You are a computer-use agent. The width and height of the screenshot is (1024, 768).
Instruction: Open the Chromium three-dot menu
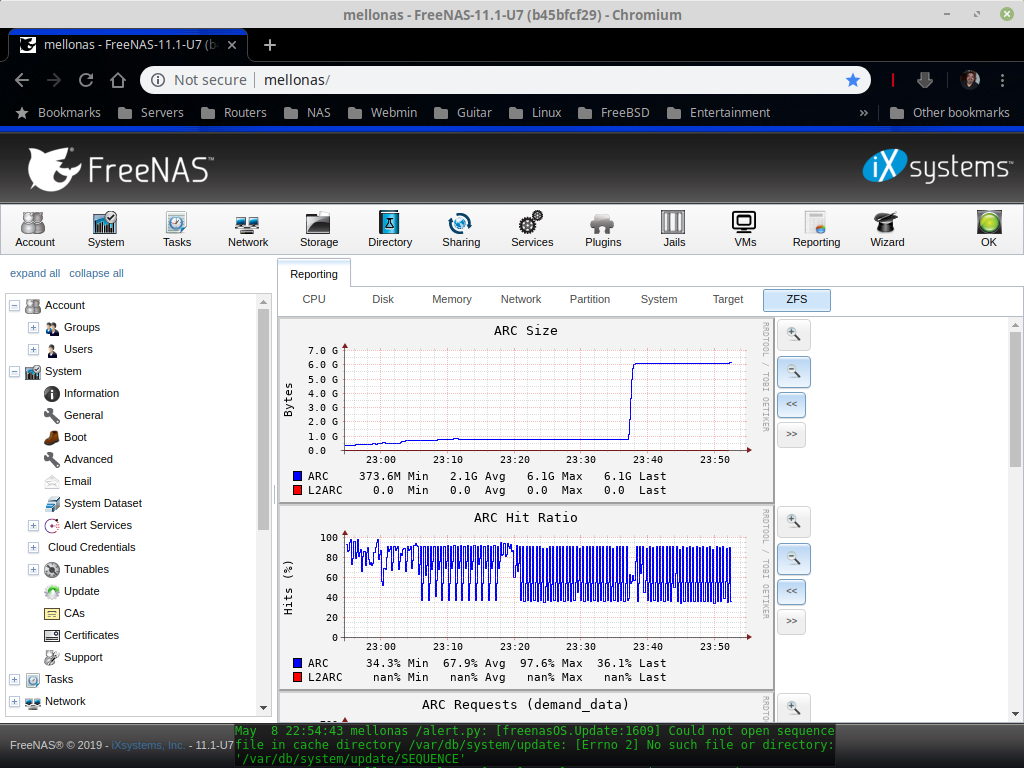point(1002,80)
